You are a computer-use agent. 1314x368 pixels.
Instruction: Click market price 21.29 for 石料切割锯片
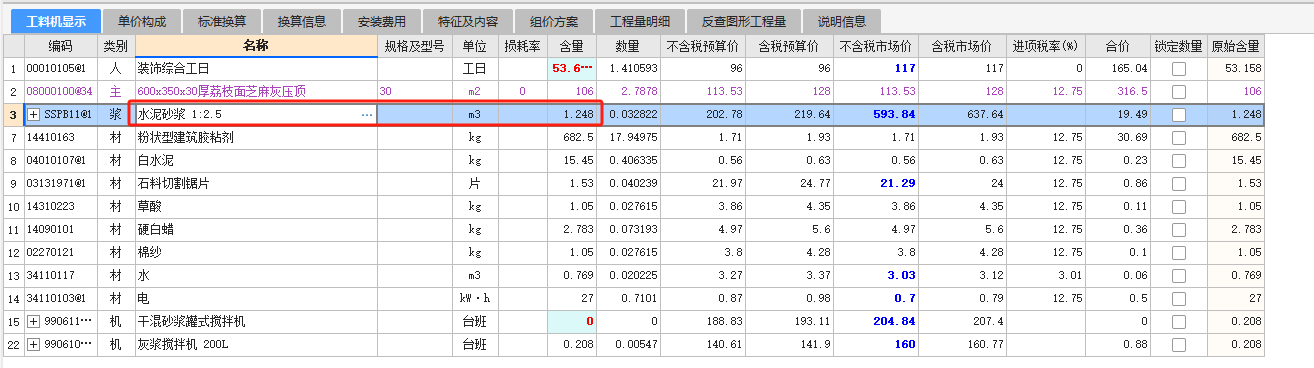point(875,183)
